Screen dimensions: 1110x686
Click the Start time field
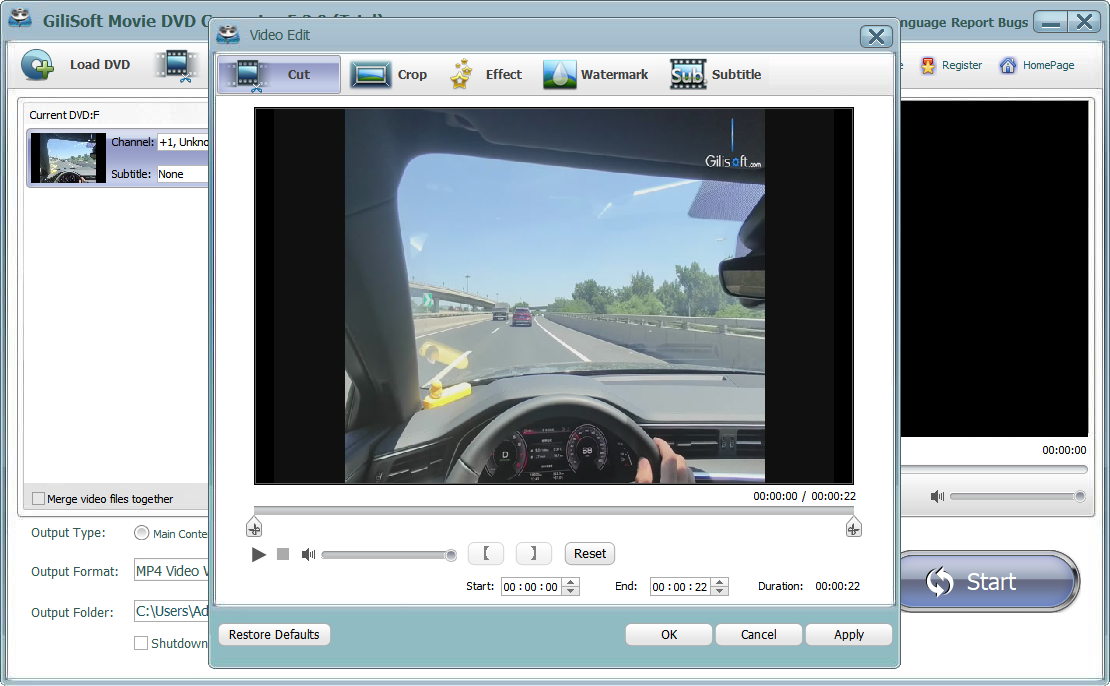(x=532, y=587)
